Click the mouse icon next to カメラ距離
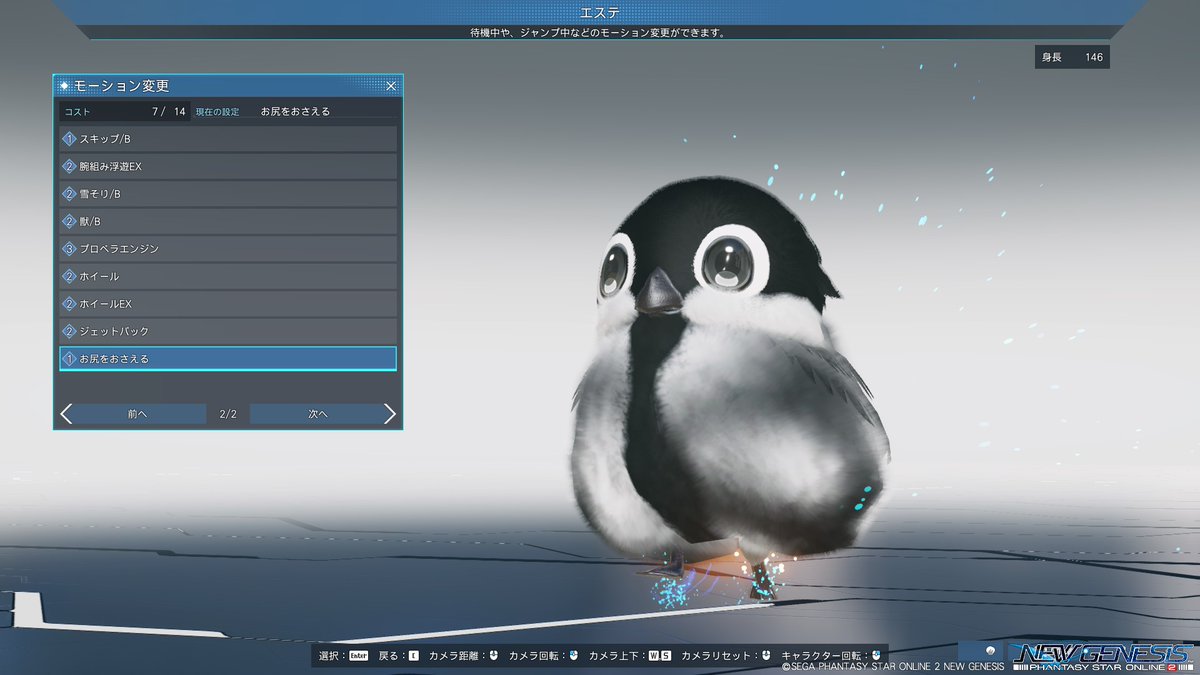The height and width of the screenshot is (675, 1200). [x=492, y=656]
